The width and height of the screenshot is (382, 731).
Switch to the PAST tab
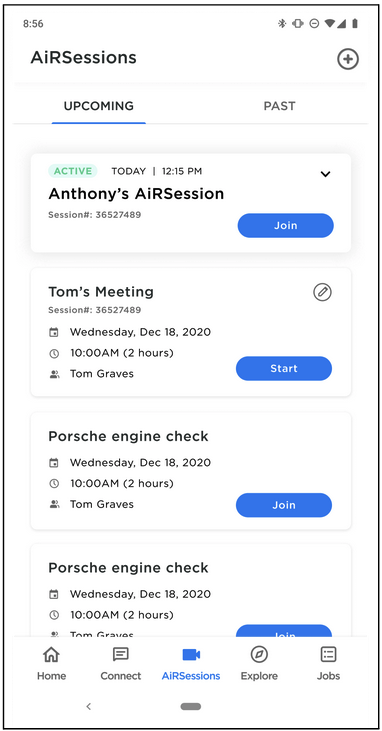(x=279, y=106)
